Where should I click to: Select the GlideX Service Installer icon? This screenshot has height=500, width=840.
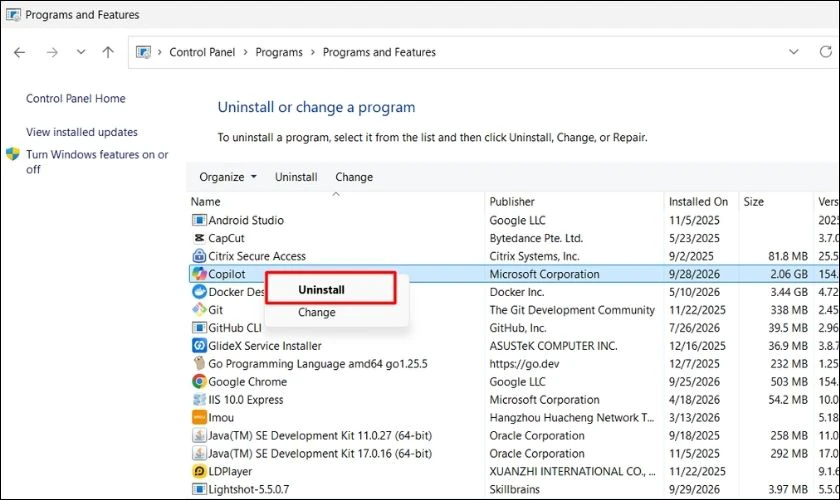(x=199, y=346)
